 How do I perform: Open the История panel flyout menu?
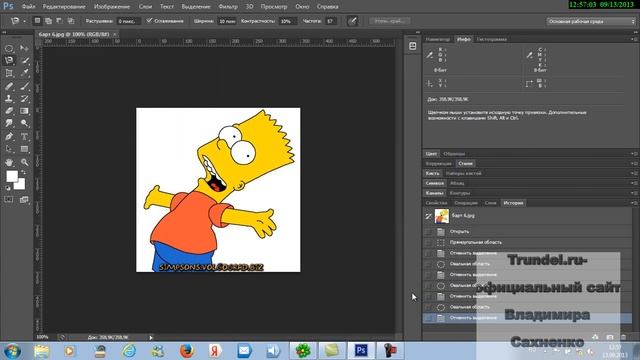click(634, 203)
